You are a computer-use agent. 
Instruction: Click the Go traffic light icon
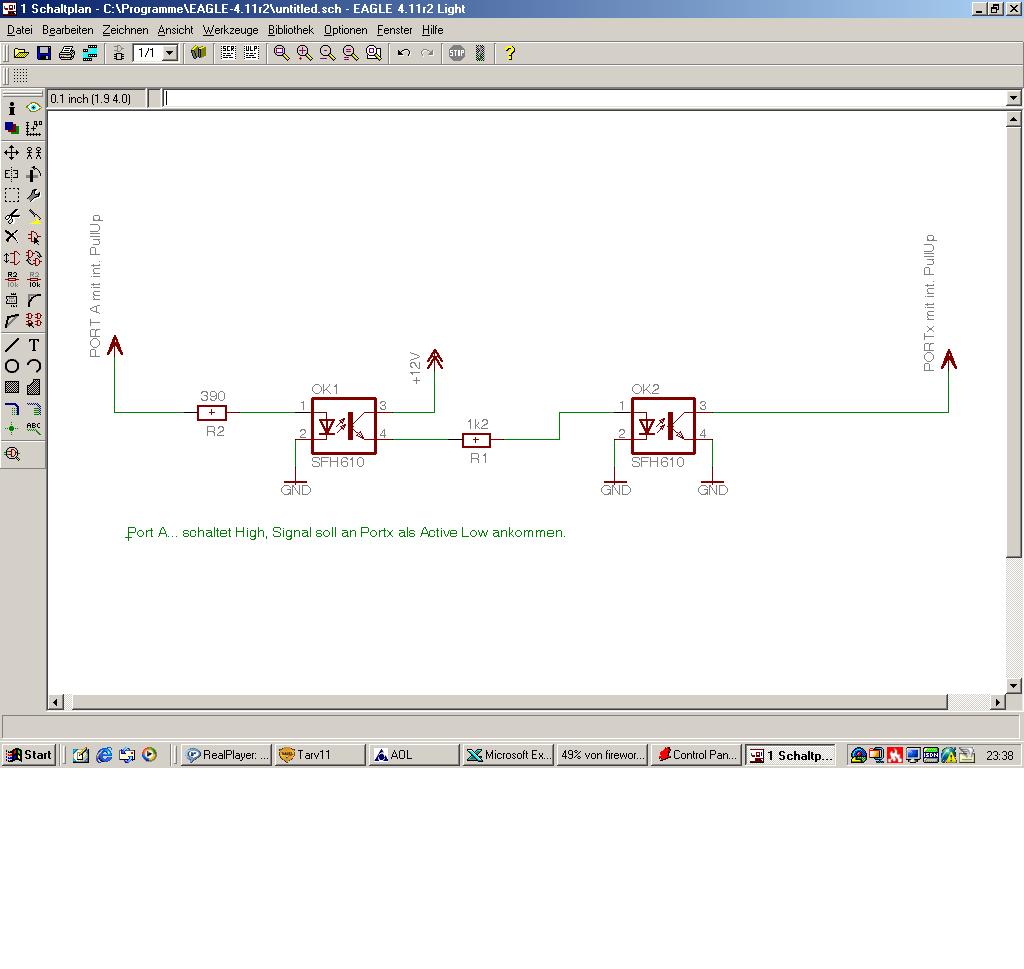tap(480, 54)
